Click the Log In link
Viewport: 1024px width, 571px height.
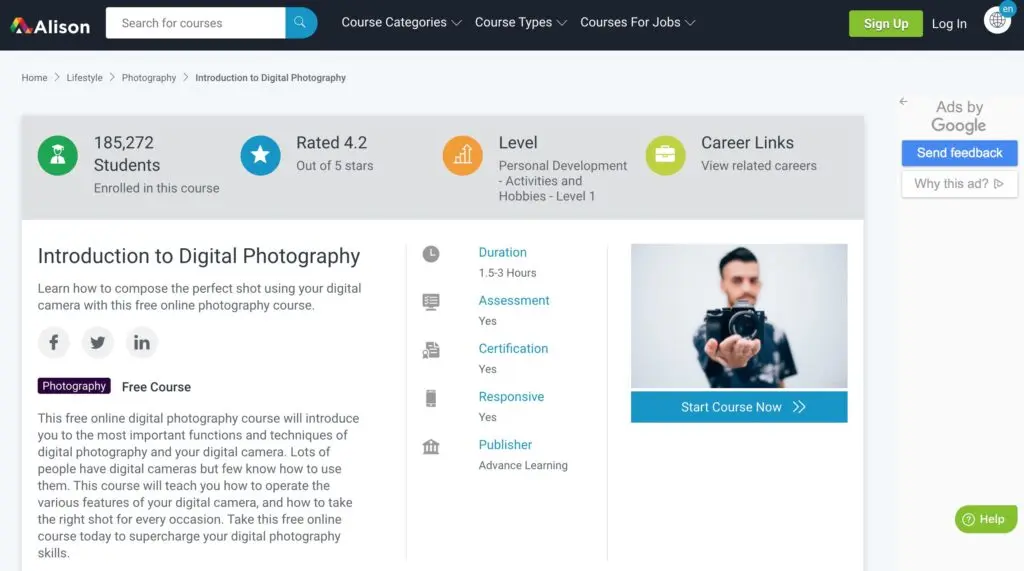point(949,24)
